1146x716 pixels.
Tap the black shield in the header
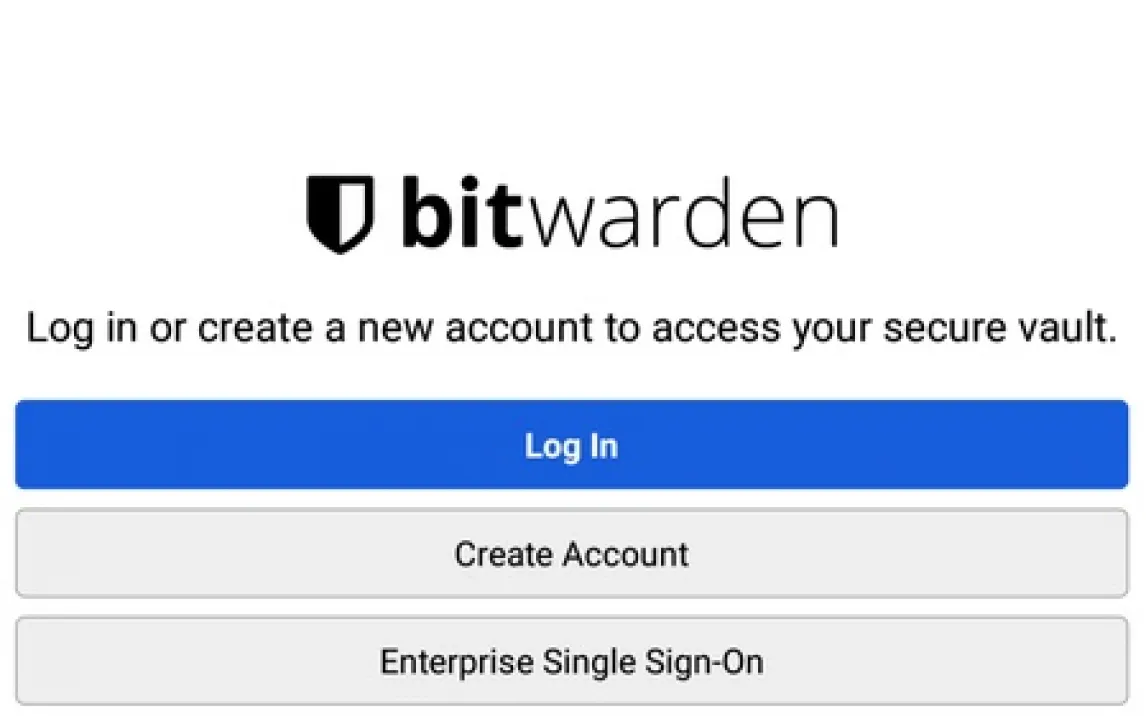(340, 213)
